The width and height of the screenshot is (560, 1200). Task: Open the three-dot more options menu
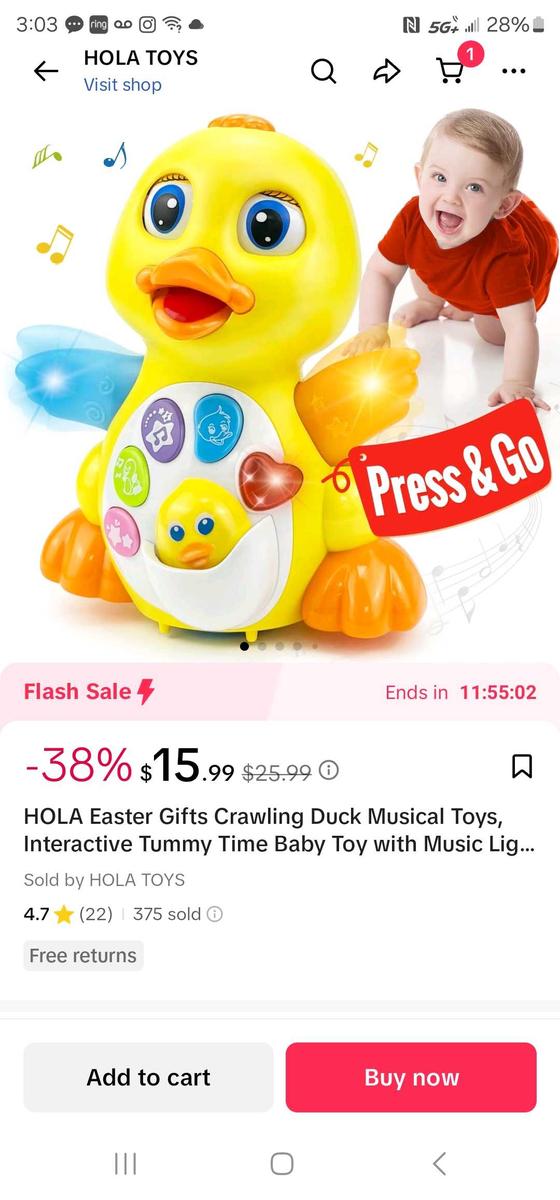(513, 71)
